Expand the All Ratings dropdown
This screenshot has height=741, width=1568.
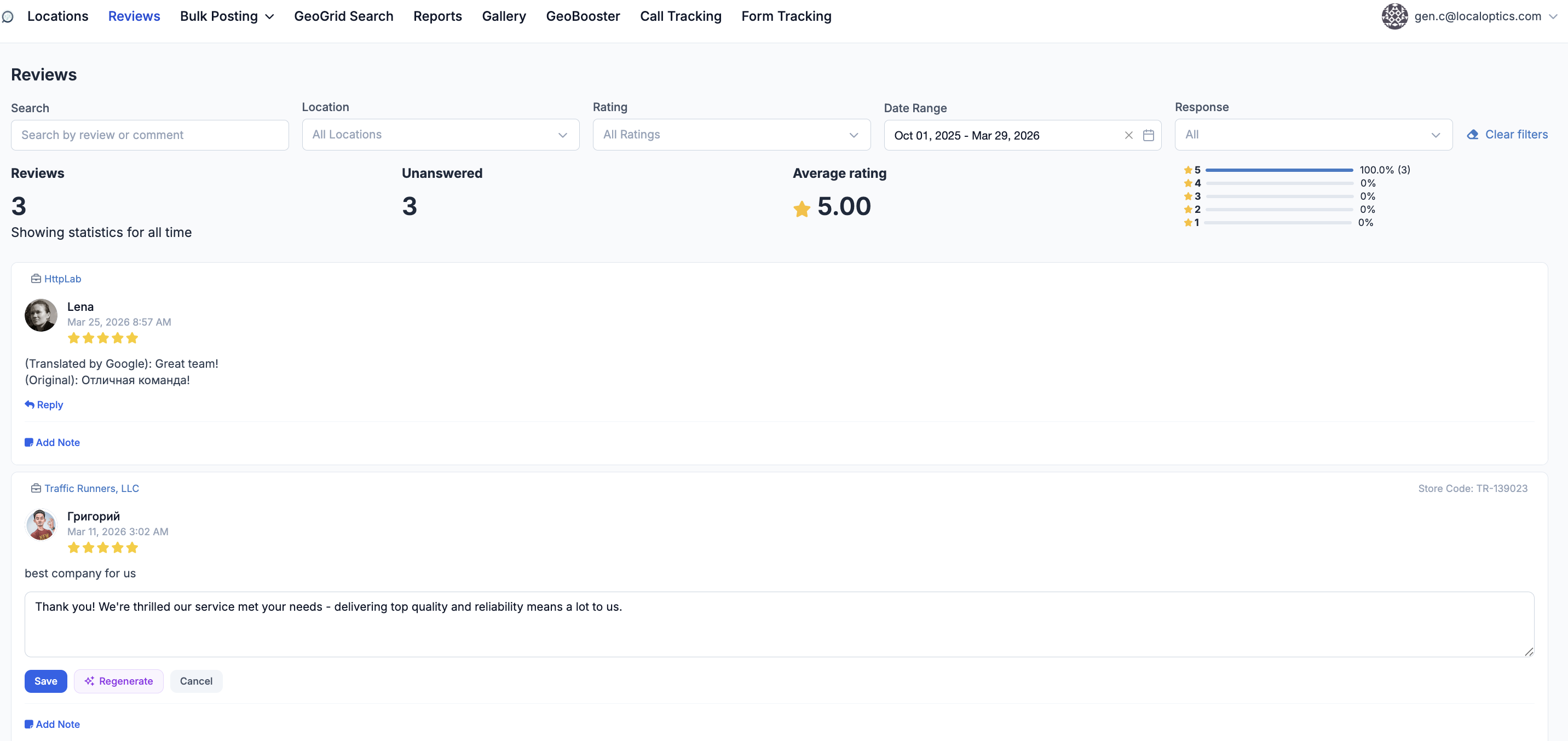click(x=731, y=135)
